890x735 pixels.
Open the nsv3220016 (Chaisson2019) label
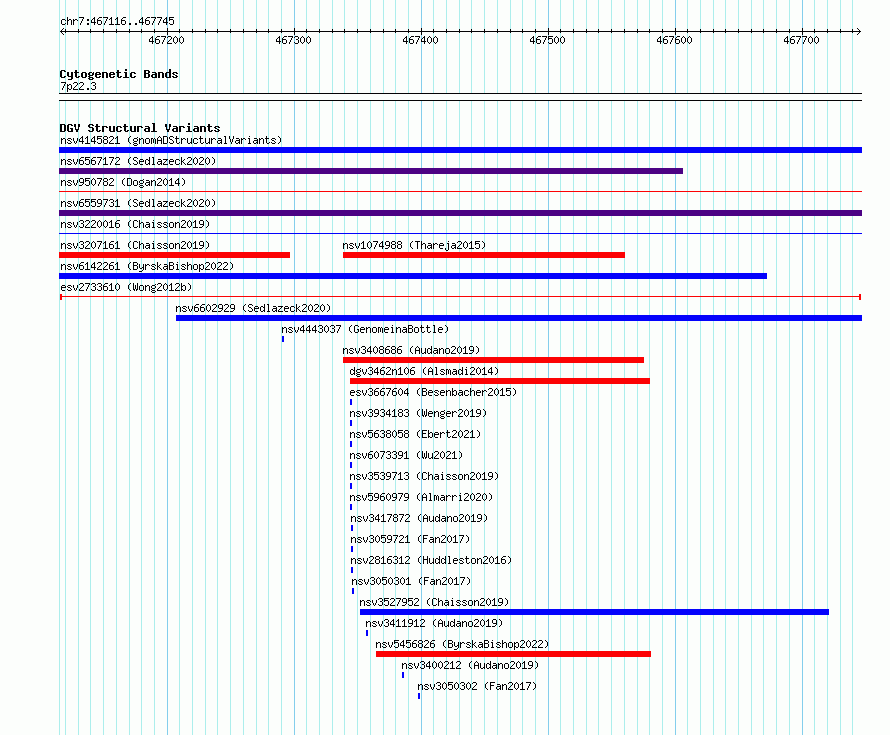[x=135, y=224]
